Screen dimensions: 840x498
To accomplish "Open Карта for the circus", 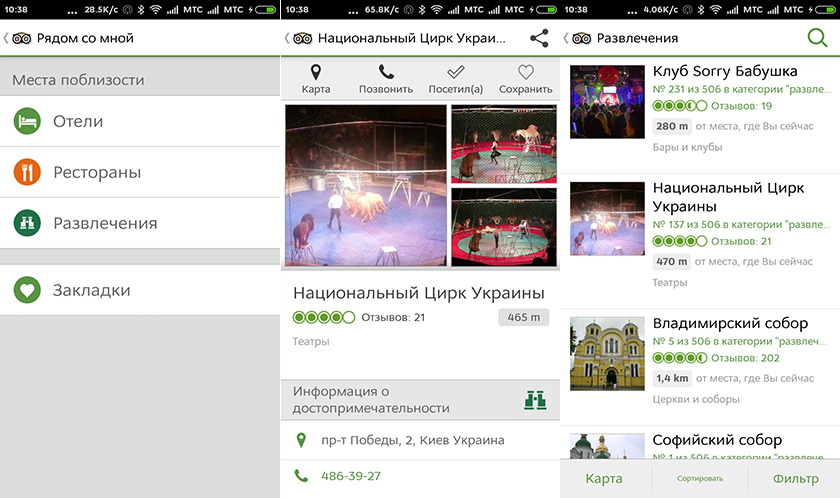I will [316, 79].
